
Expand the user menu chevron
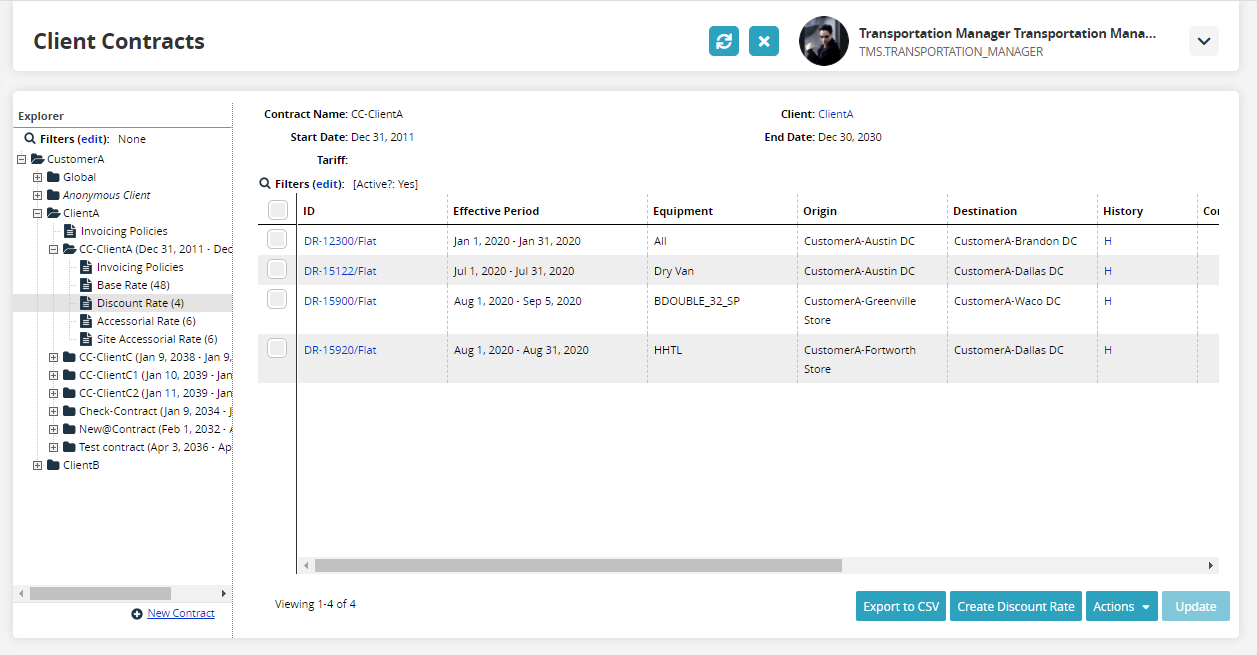tap(1204, 41)
